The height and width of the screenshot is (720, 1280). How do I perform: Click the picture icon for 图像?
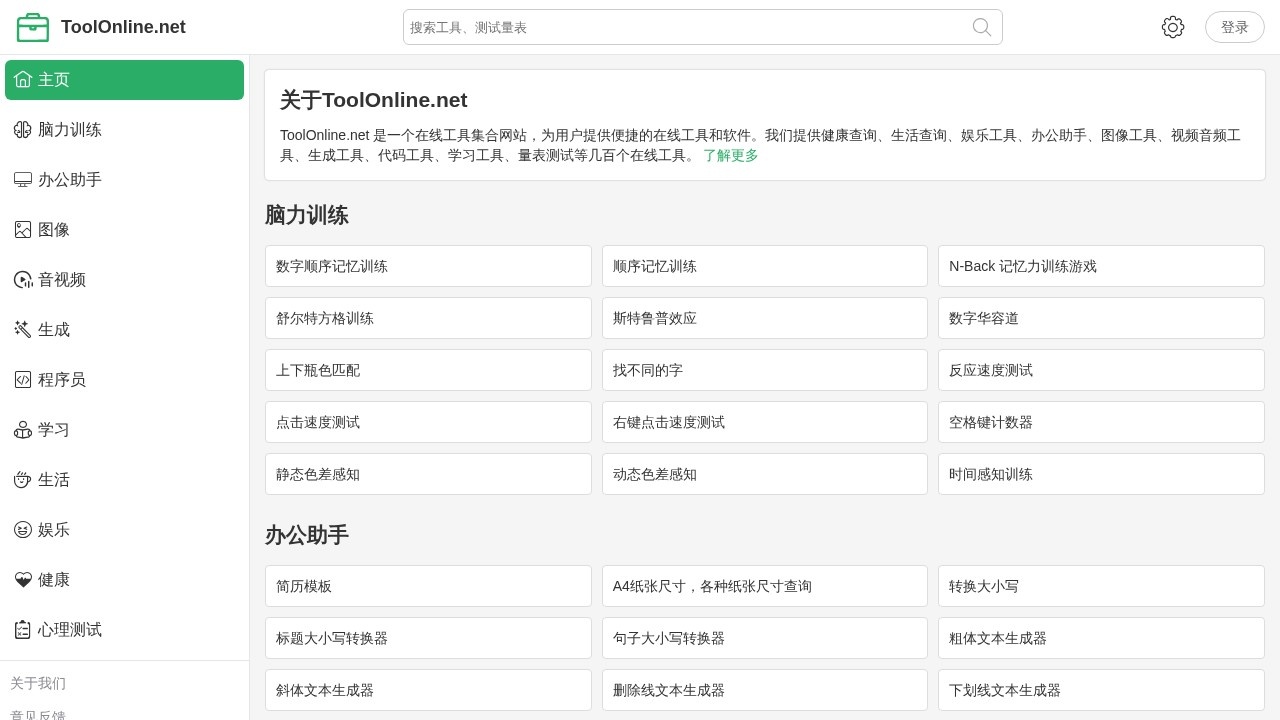tap(23, 230)
